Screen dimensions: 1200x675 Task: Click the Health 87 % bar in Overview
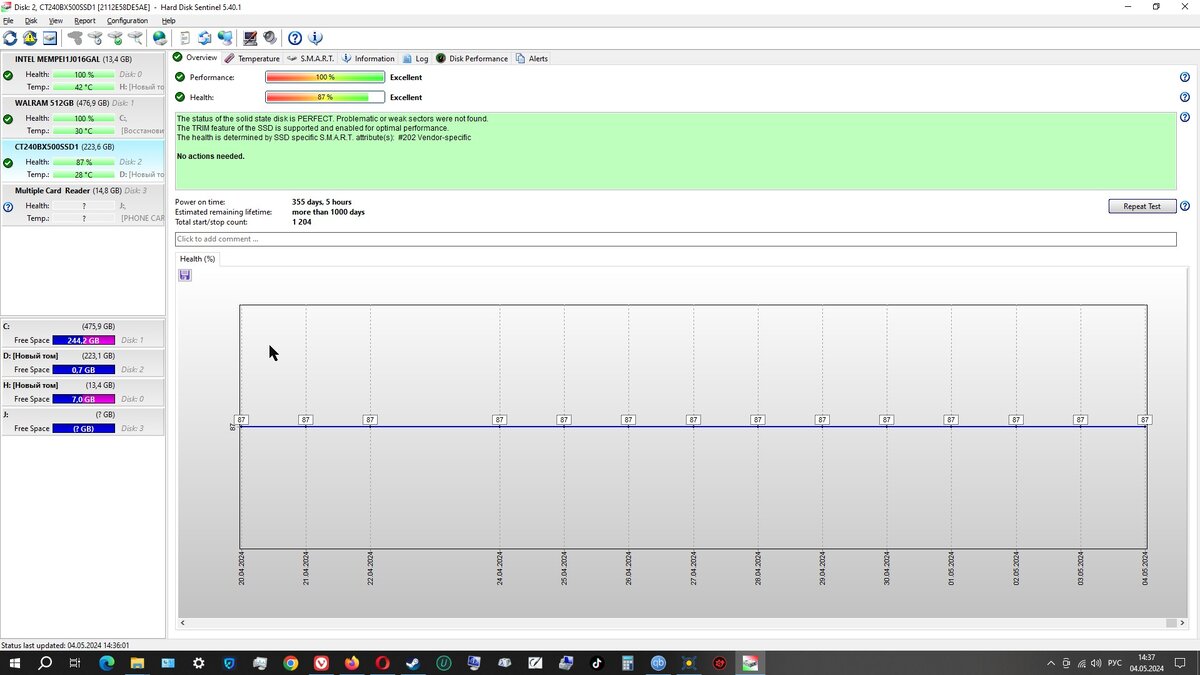click(x=325, y=97)
